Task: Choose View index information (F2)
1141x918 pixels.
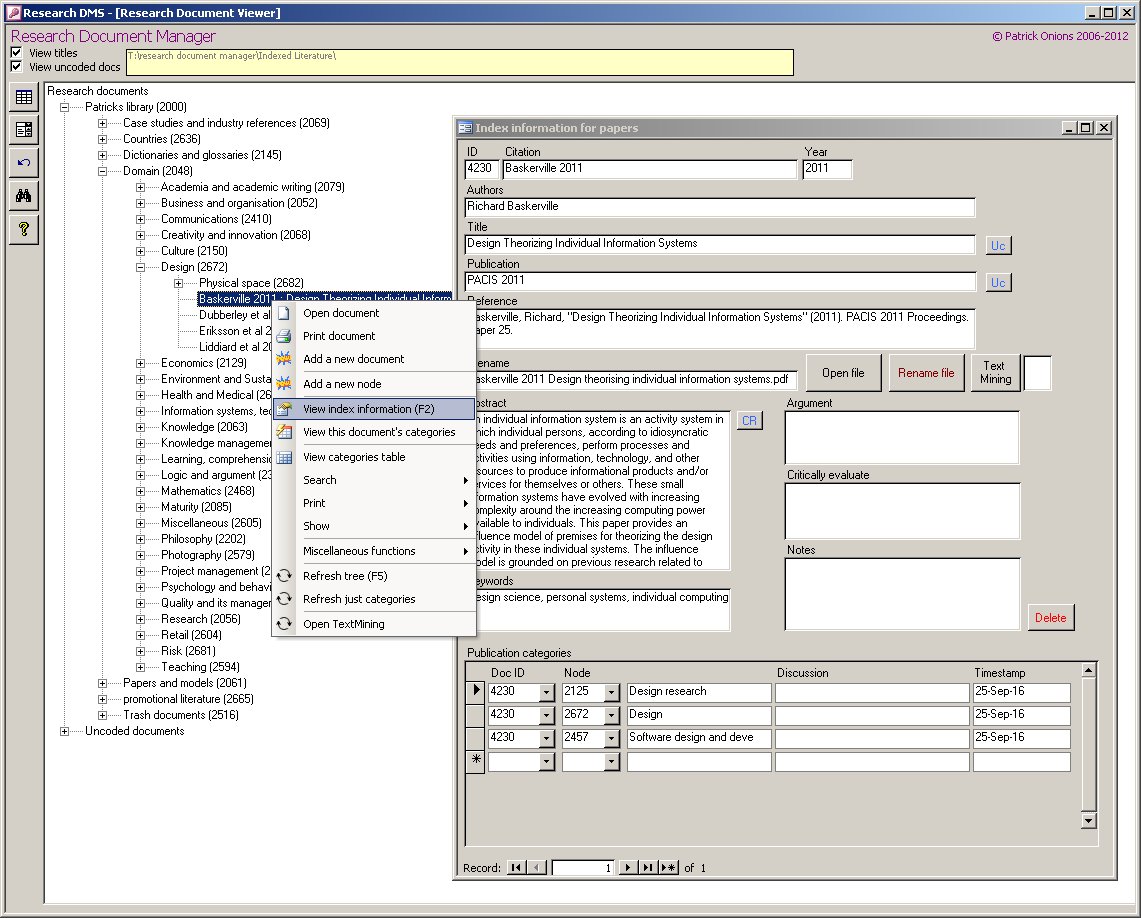Action: [x=374, y=409]
